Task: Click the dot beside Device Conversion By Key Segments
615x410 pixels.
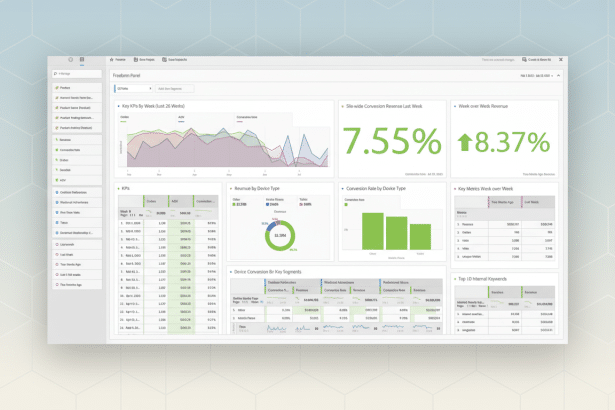Action: tap(231, 272)
